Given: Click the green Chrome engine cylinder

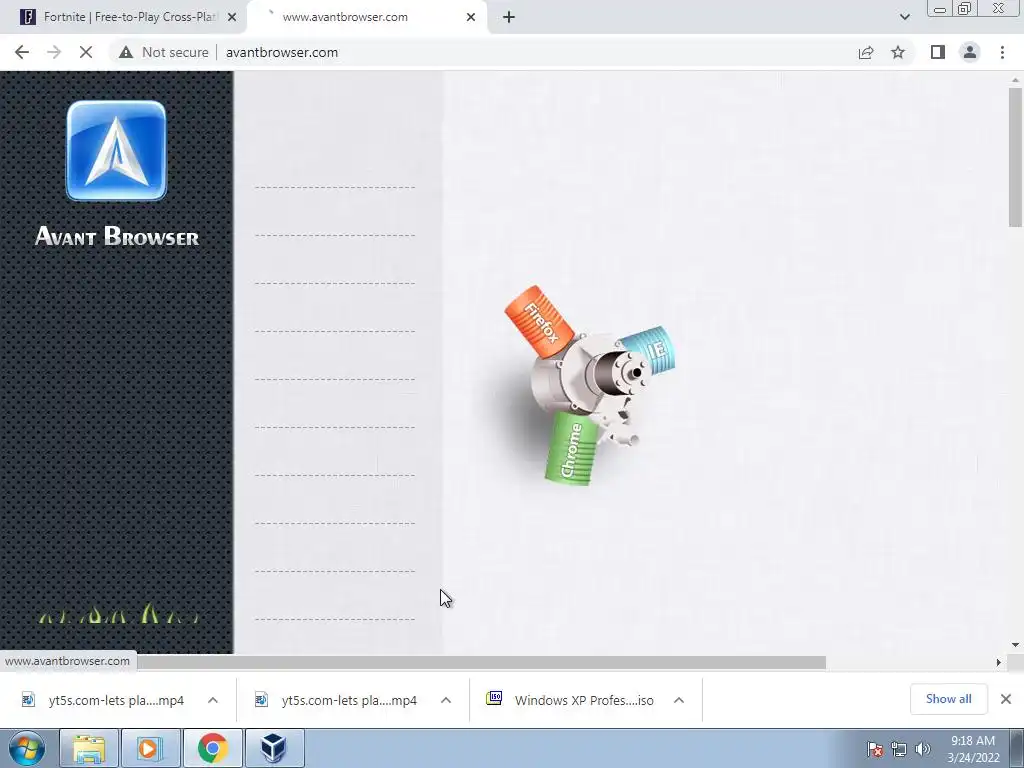Looking at the screenshot, I should (571, 449).
